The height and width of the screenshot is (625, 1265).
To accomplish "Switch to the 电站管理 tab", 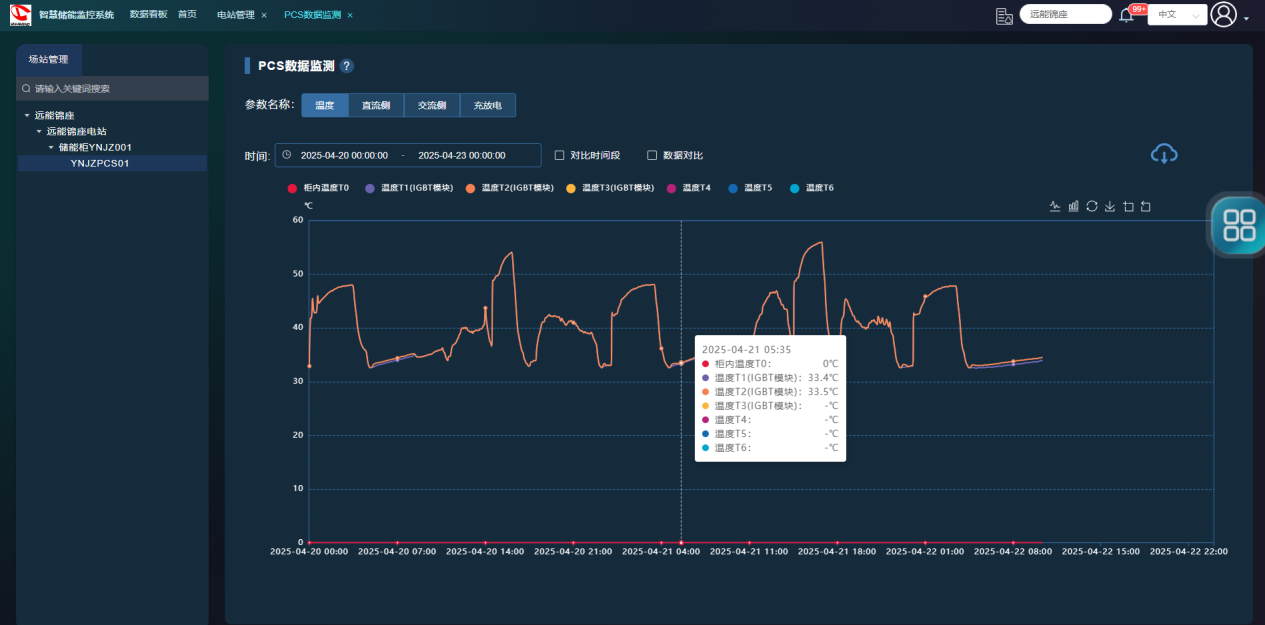I will (236, 15).
